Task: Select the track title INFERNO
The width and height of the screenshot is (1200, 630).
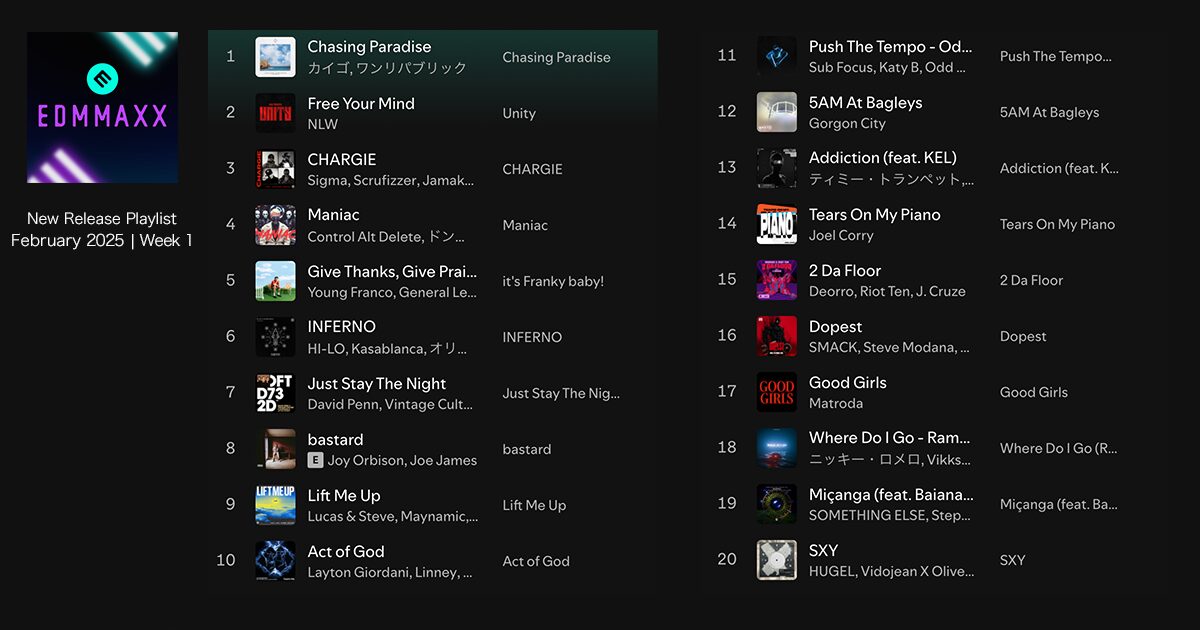Action: [341, 327]
